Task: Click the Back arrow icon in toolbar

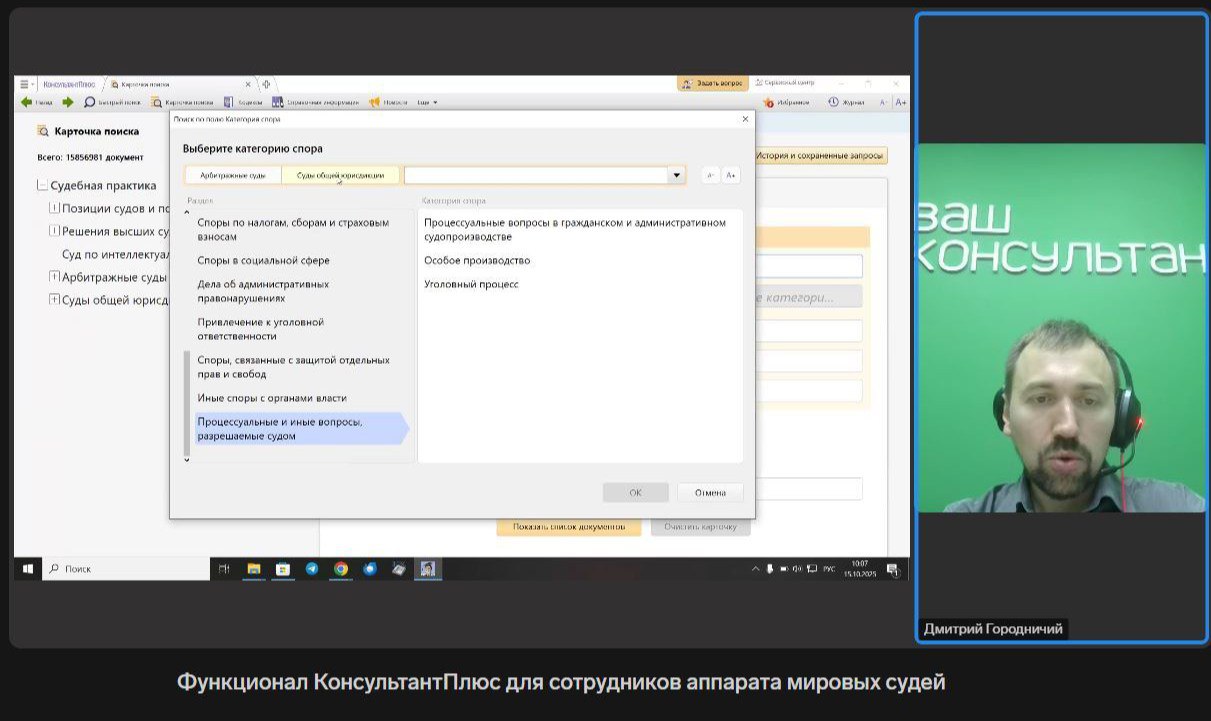Action: (x=27, y=102)
